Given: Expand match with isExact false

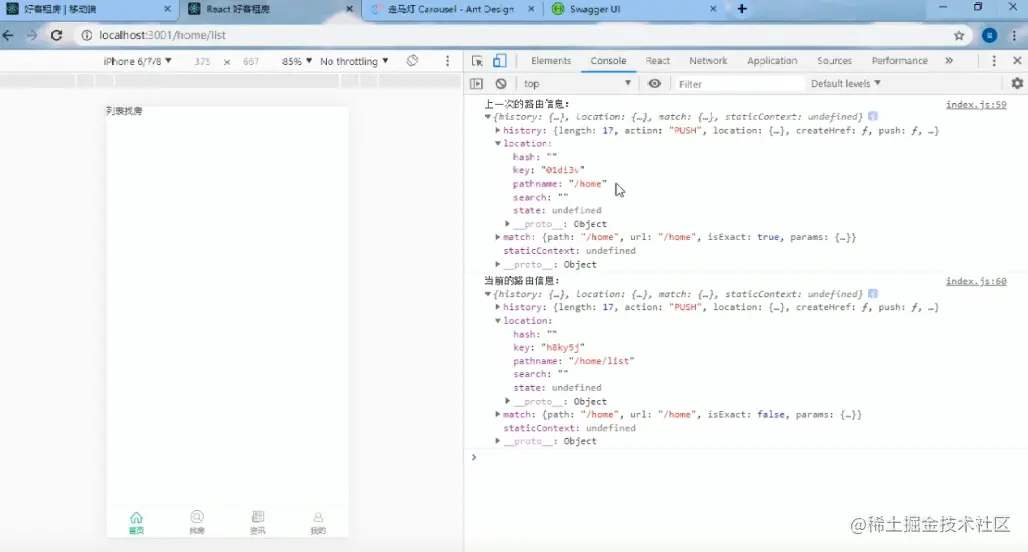Looking at the screenshot, I should coord(498,414).
